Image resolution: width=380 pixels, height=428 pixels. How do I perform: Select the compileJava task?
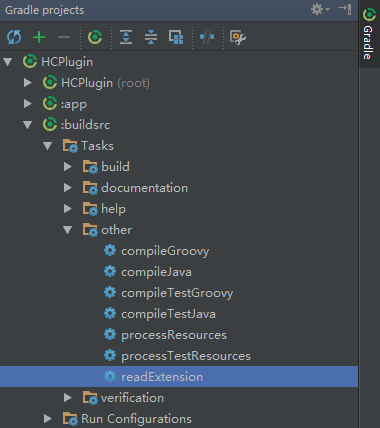click(x=156, y=272)
